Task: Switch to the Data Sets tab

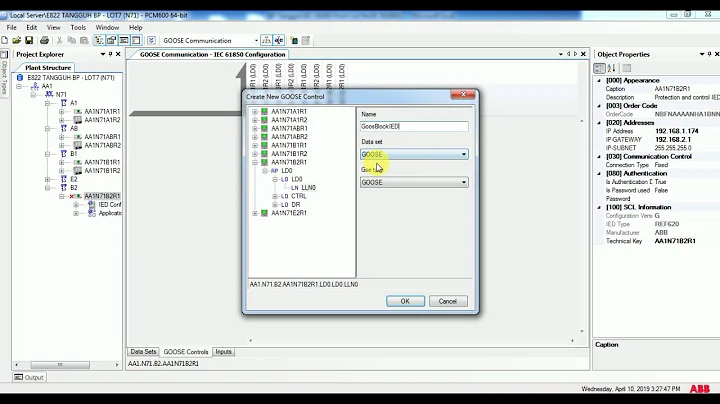Action: [143, 352]
